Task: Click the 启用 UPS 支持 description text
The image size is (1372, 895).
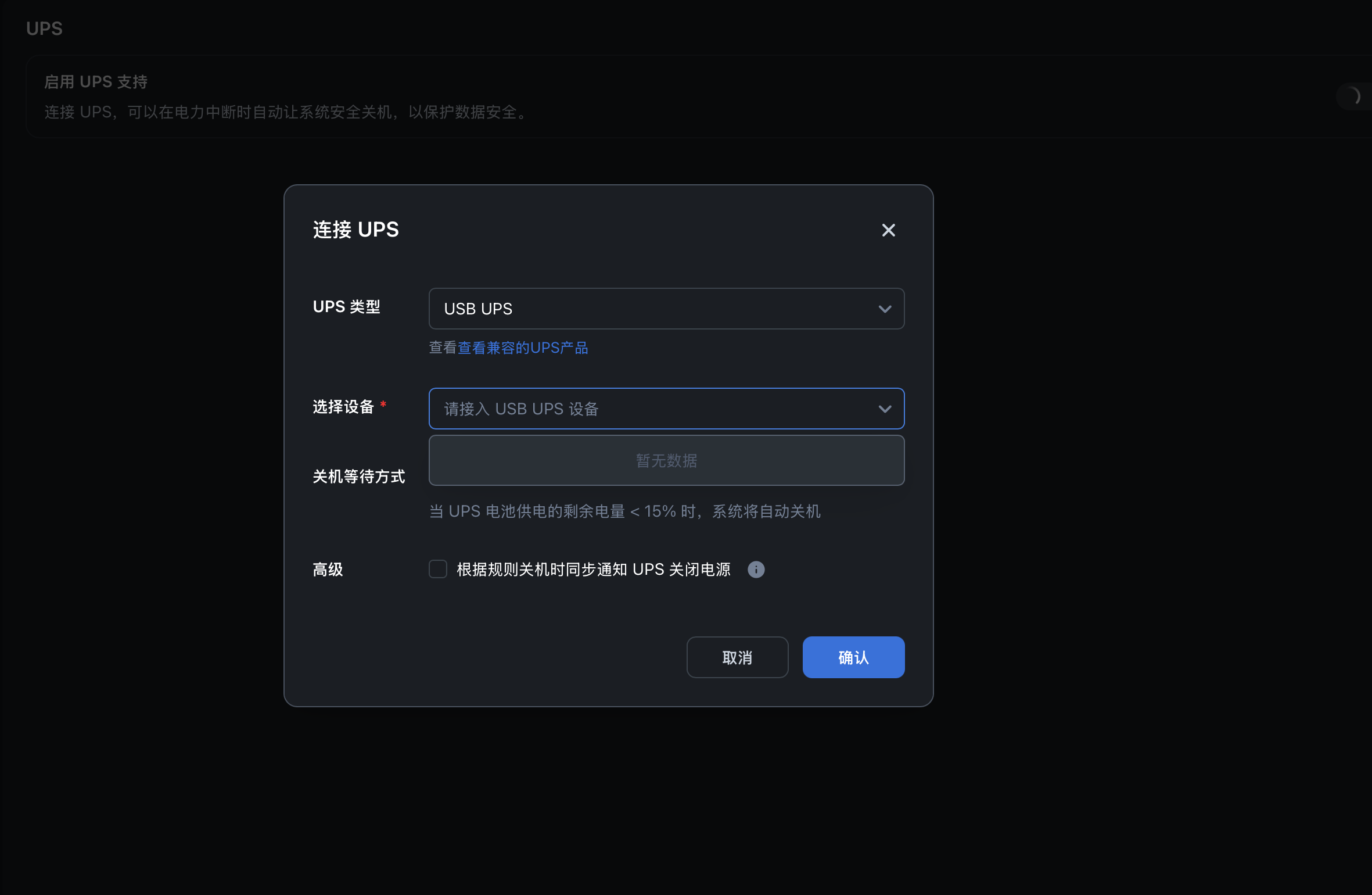Action: coord(286,112)
